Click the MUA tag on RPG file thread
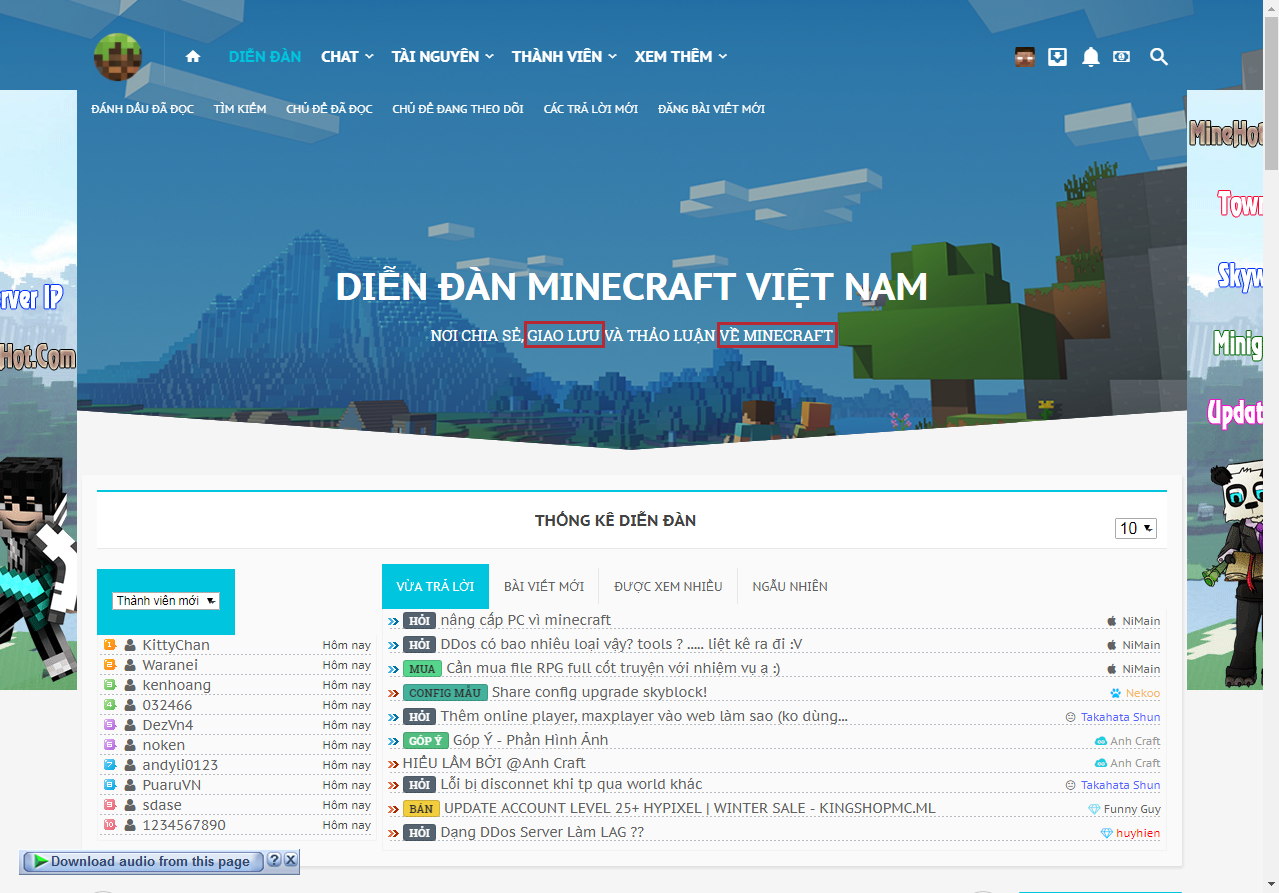Viewport: 1279px width, 893px height. click(422, 669)
